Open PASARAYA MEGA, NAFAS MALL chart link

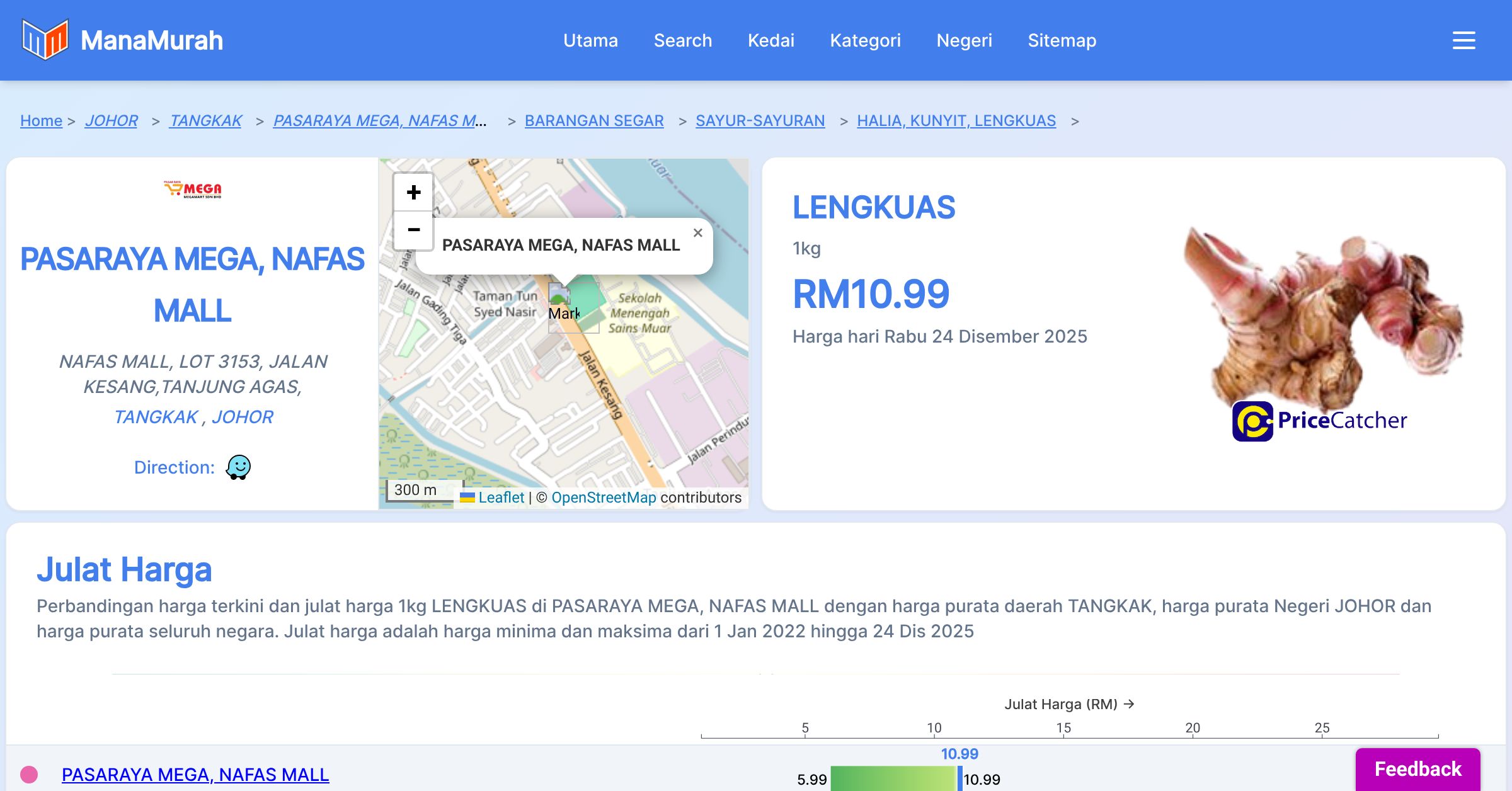[x=195, y=774]
